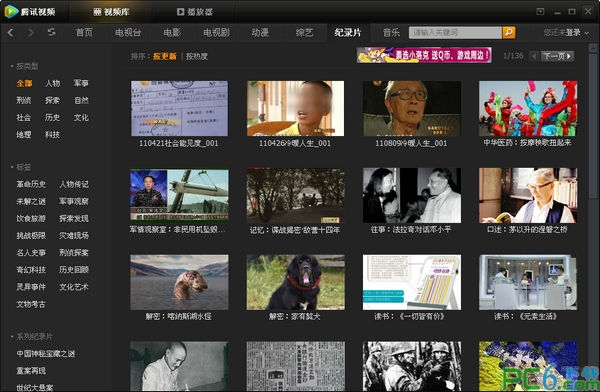The image size is (600, 392).
Task: Choose the 军事观察 tag
Action: (x=74, y=201)
